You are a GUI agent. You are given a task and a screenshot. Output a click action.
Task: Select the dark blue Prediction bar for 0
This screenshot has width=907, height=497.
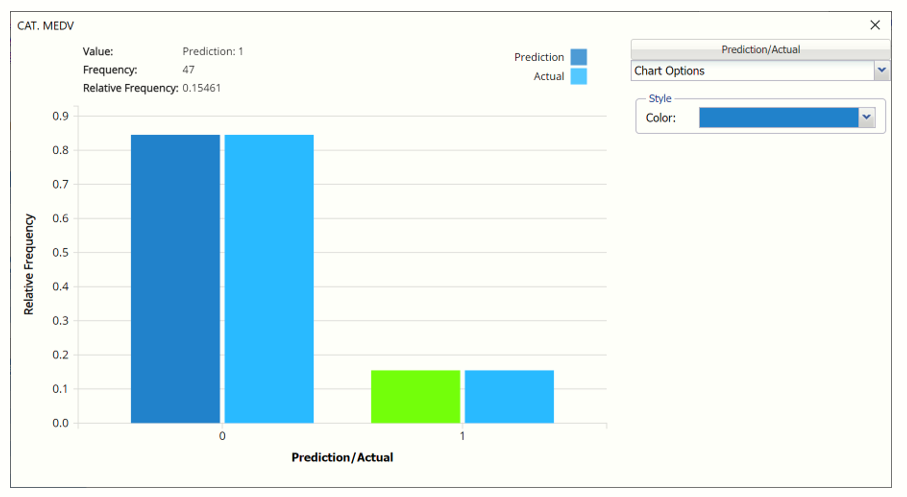pos(175,278)
